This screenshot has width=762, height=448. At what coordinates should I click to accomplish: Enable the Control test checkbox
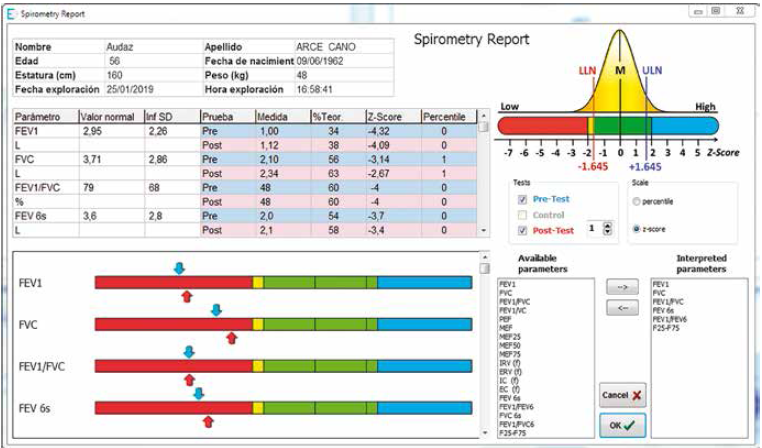522,214
